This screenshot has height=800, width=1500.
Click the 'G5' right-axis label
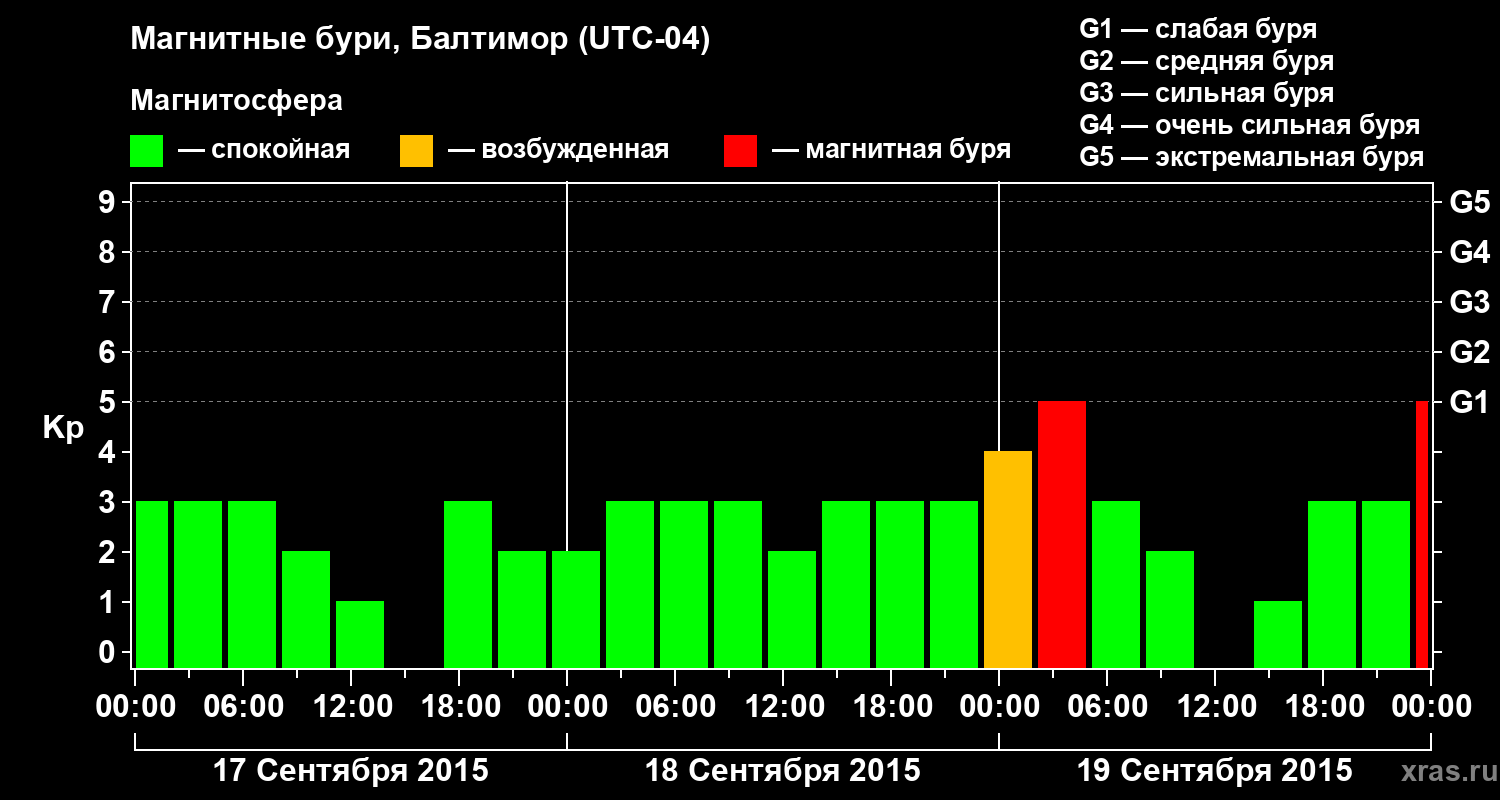coord(1469,202)
